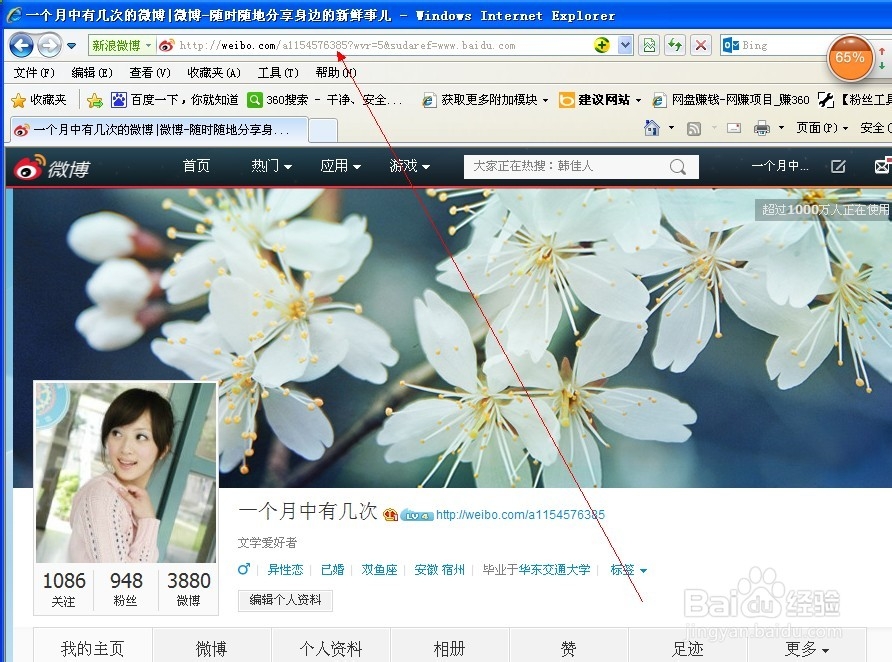892x662 pixels.
Task: Click the orange 65% speed ball
Action: [850, 57]
